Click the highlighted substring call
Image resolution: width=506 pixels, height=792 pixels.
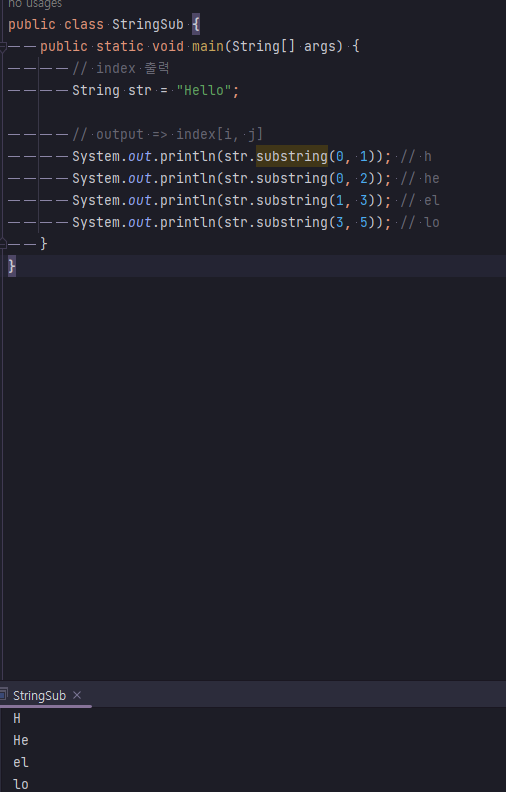(x=292, y=156)
